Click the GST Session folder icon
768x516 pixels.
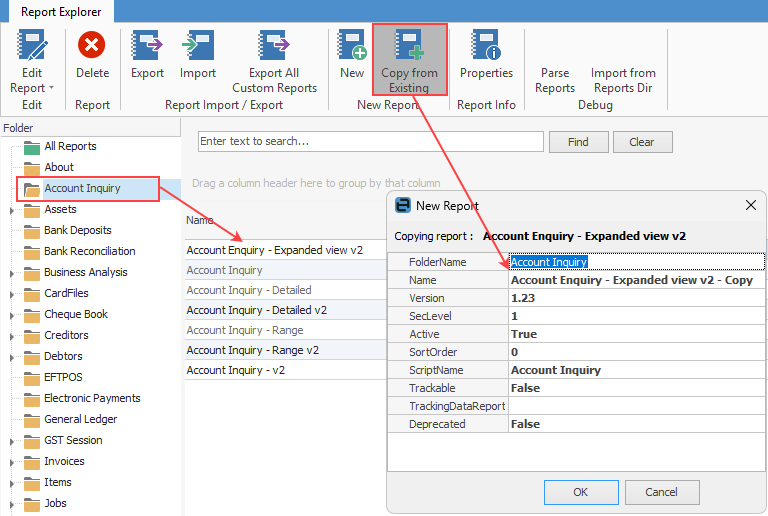point(32,441)
